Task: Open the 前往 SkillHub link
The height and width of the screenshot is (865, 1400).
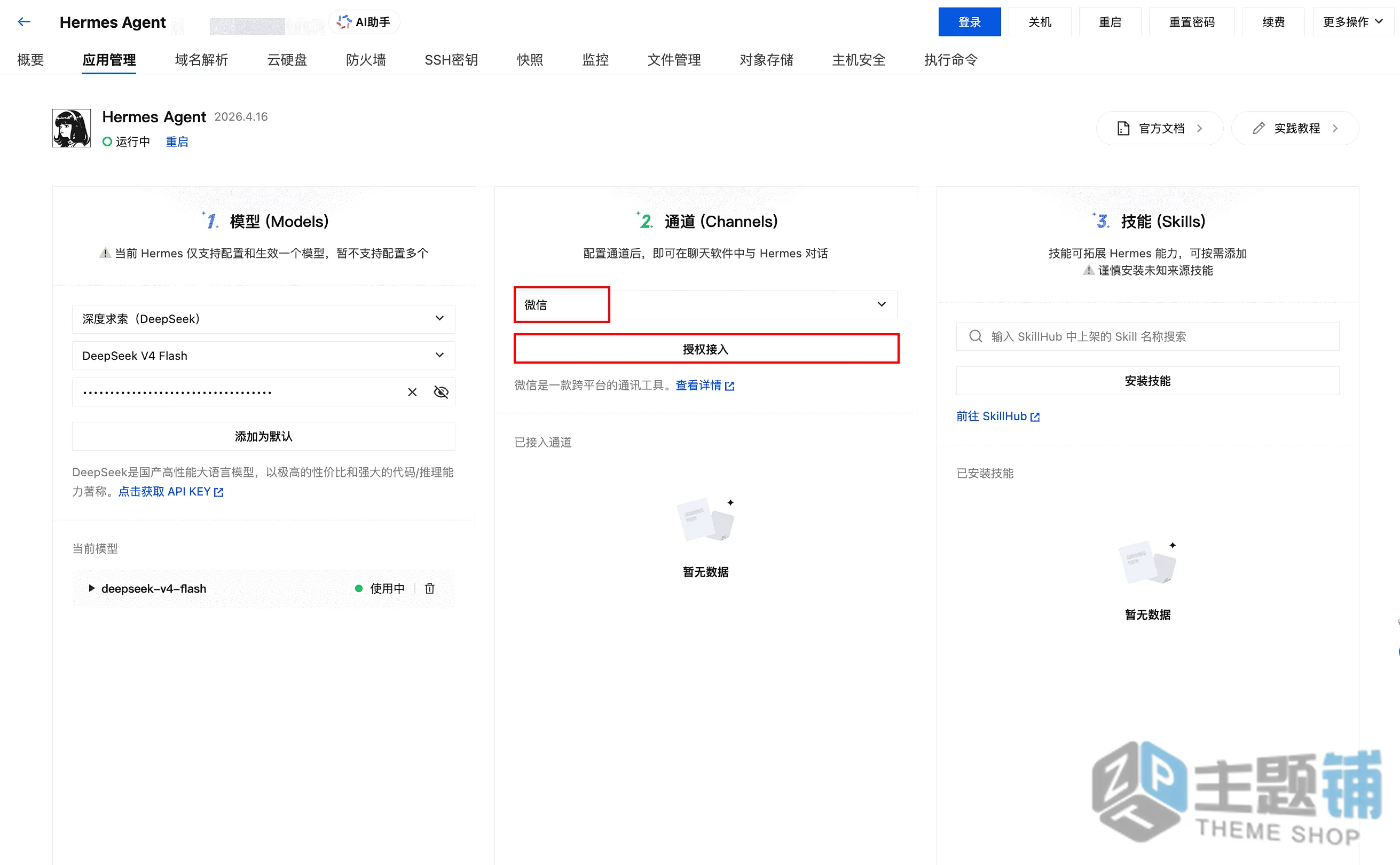Action: pos(998,416)
